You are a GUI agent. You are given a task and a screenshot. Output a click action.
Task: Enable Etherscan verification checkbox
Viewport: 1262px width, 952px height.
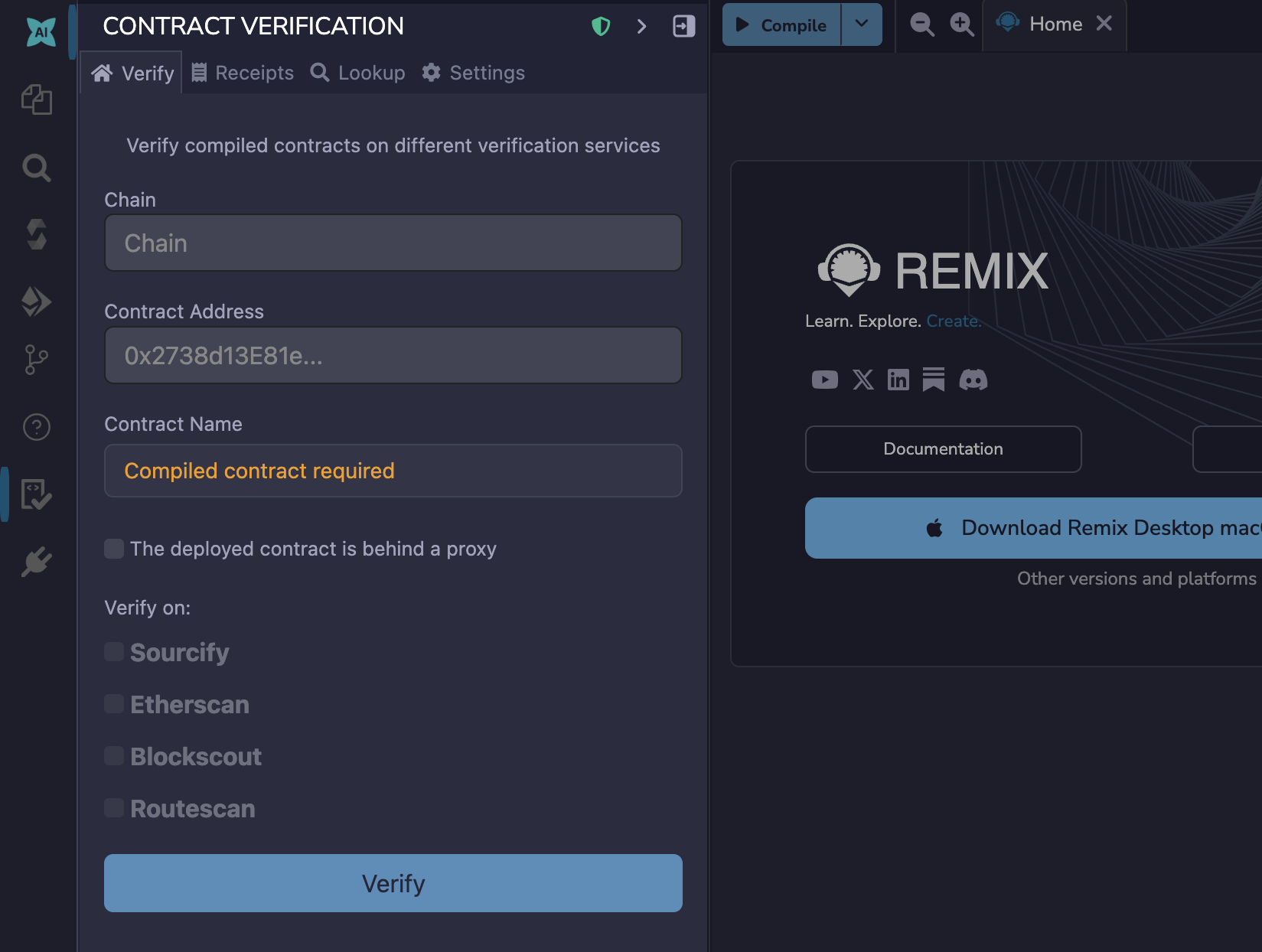pyautogui.click(x=114, y=704)
